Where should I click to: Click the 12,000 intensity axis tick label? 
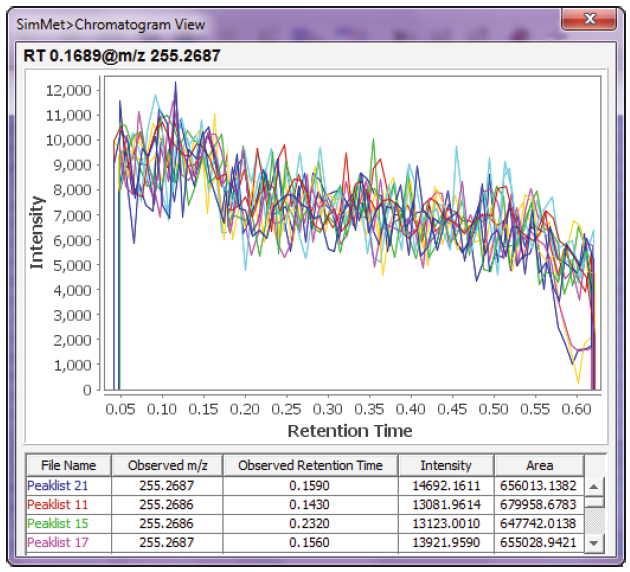(69, 90)
